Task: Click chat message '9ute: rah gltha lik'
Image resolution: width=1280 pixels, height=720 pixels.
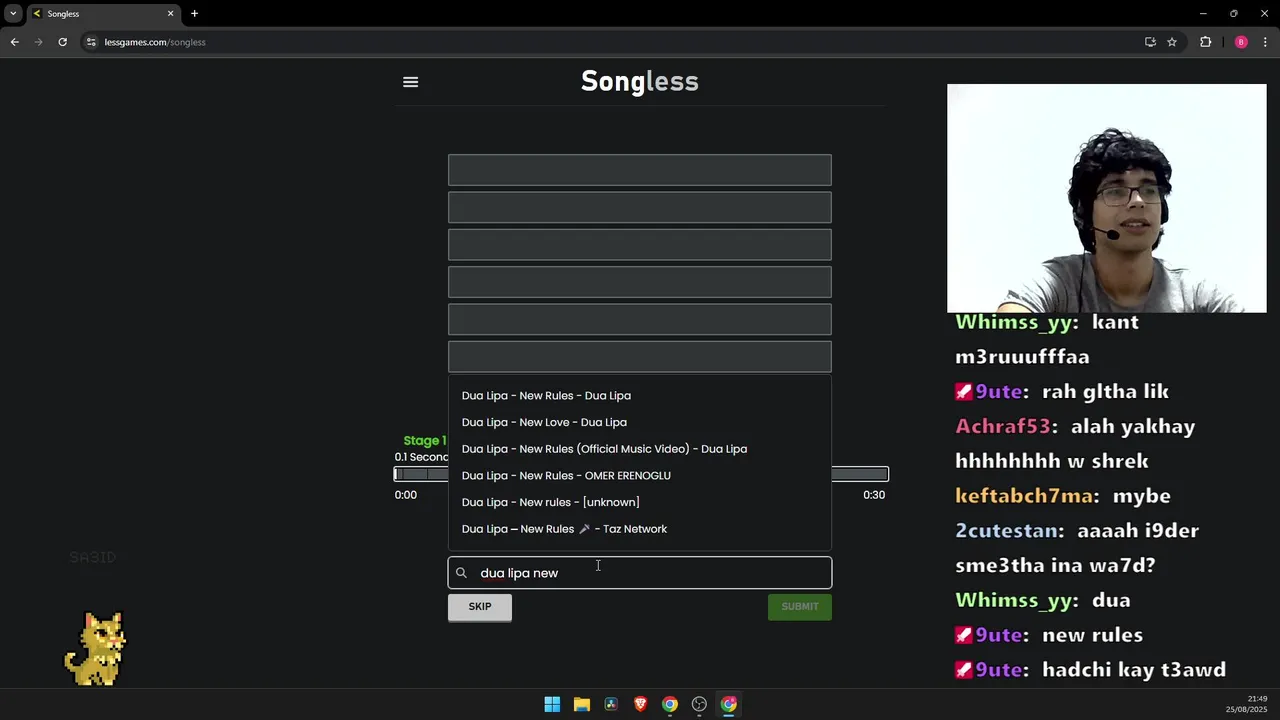Action: tap(1062, 392)
